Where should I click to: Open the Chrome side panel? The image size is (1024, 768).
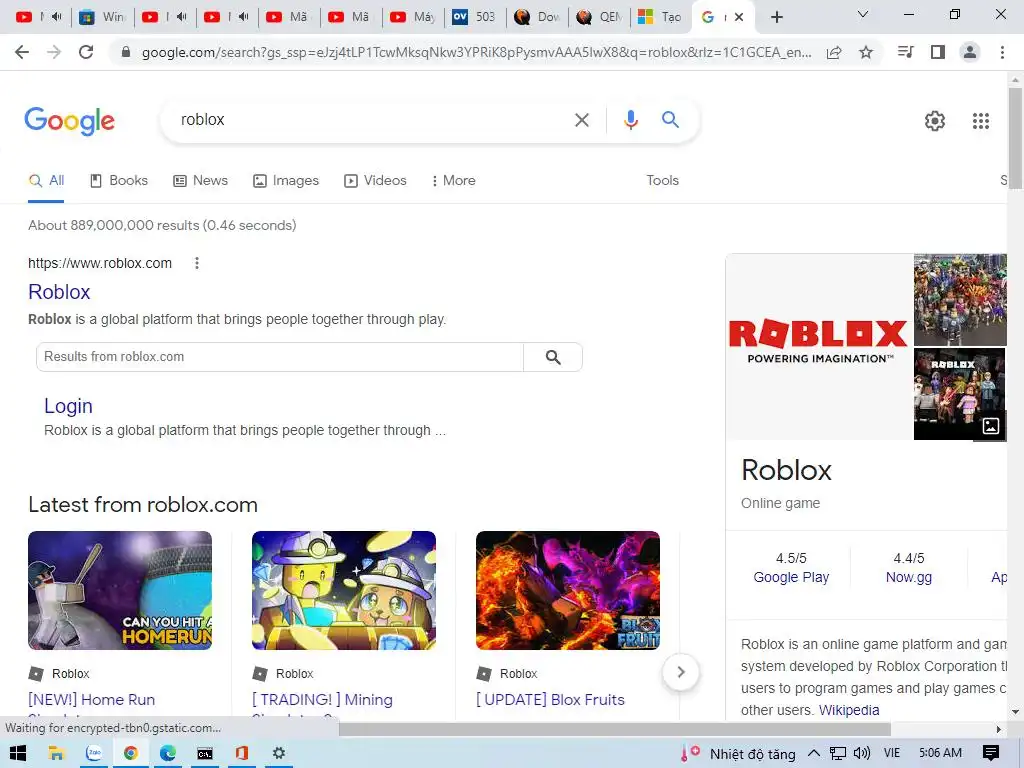pos(938,52)
